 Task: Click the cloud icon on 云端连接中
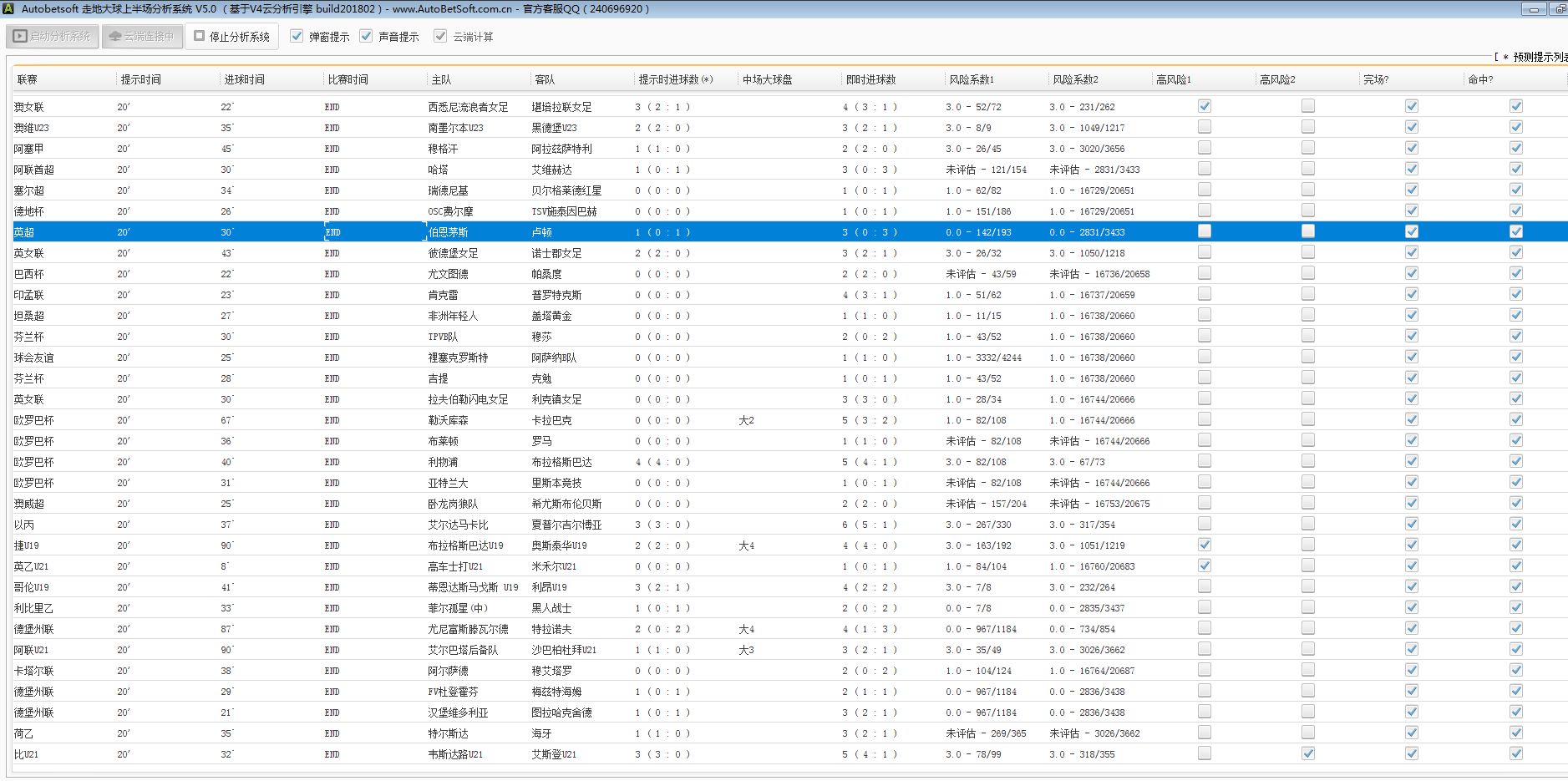coord(115,37)
